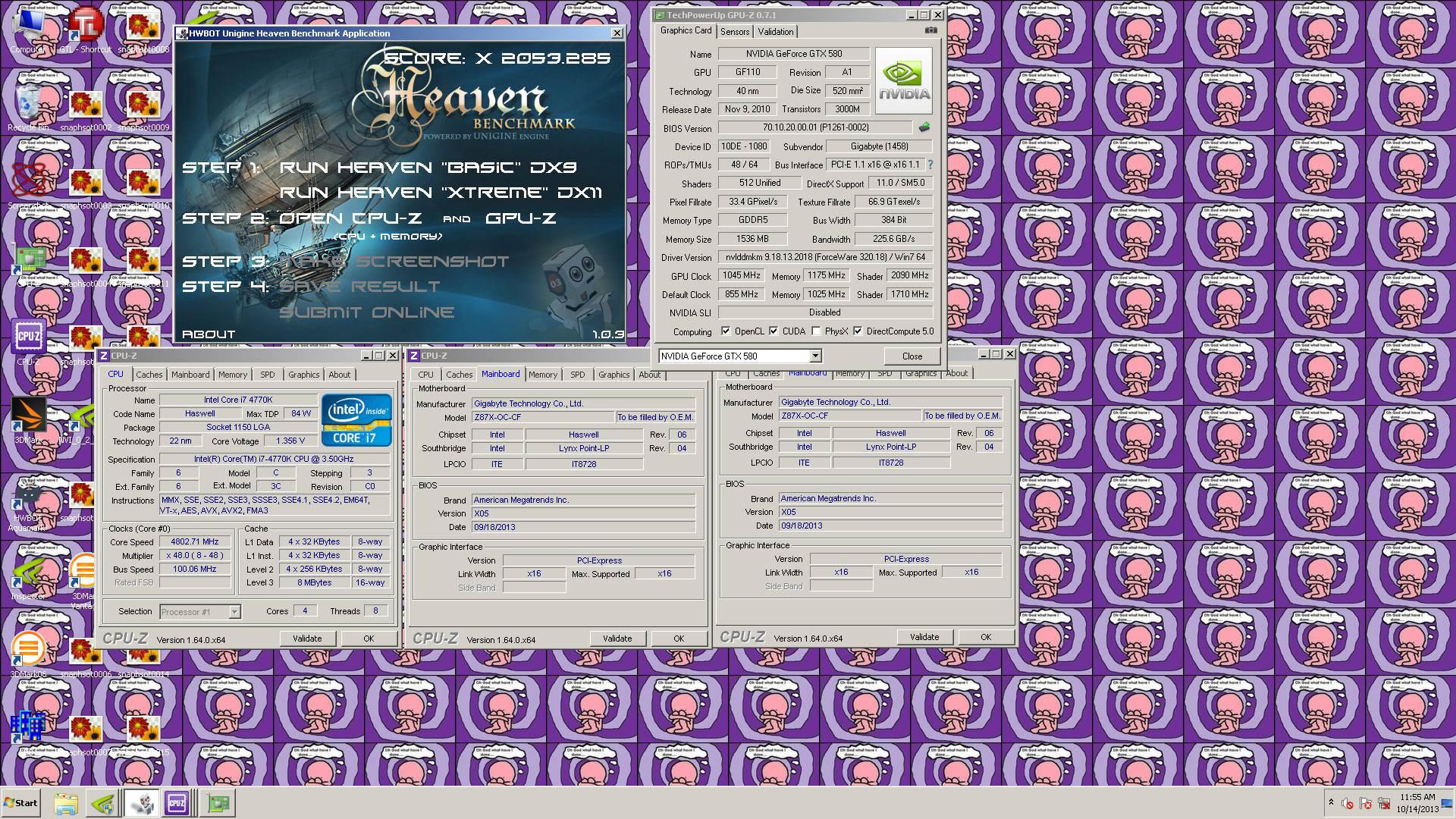Toggle the OpenCL checkbox in GPU-Z
The image size is (1456, 819).
[x=726, y=331]
